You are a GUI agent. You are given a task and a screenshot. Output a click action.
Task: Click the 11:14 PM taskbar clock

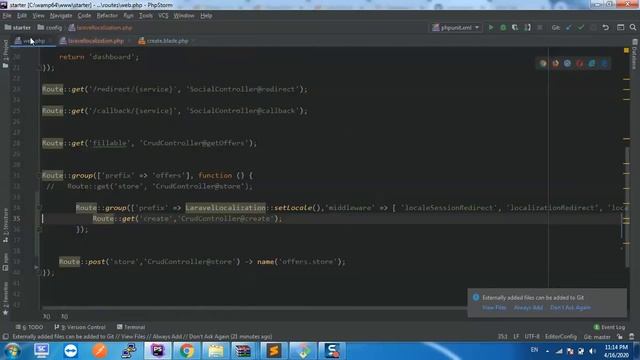pos(616,347)
